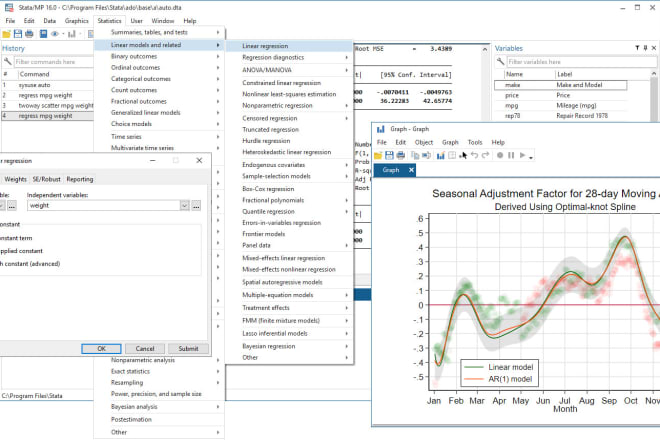The image size is (660, 440).
Task: Expand the ANOVA/MANOVA submenu
Action: (x=290, y=70)
